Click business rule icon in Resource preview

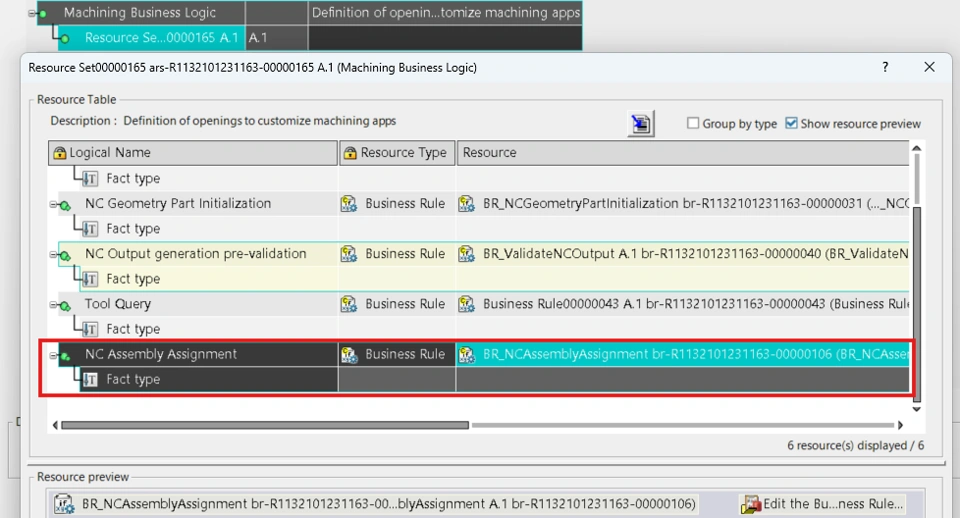click(64, 504)
